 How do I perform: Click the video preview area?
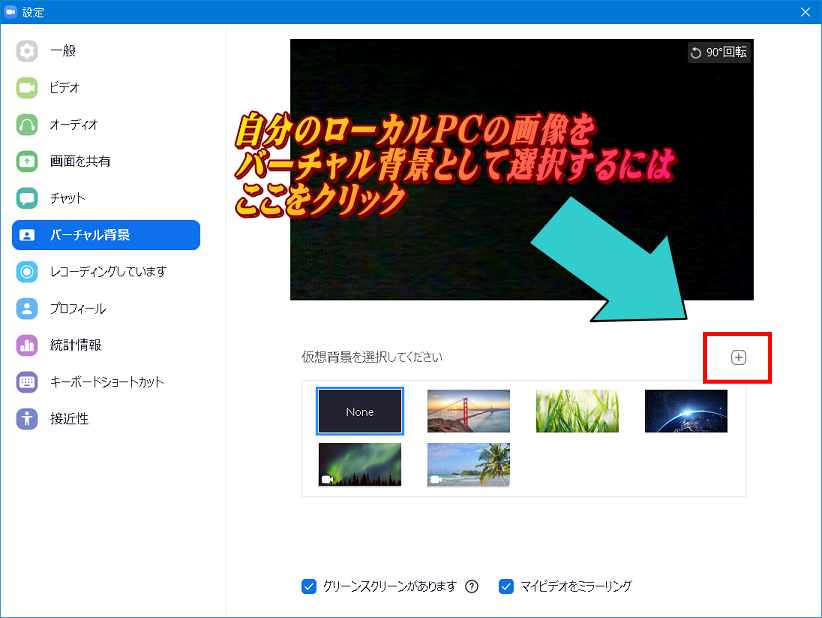click(x=522, y=169)
